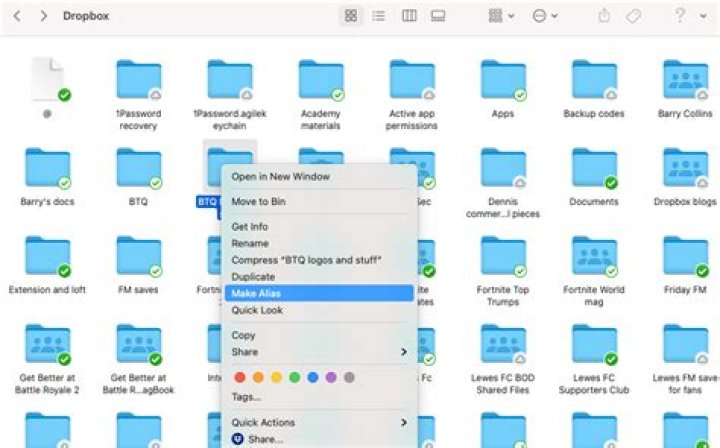Image resolution: width=720 pixels, height=448 pixels.
Task: Choose Move to Bin from context menu
Action: [319, 202]
